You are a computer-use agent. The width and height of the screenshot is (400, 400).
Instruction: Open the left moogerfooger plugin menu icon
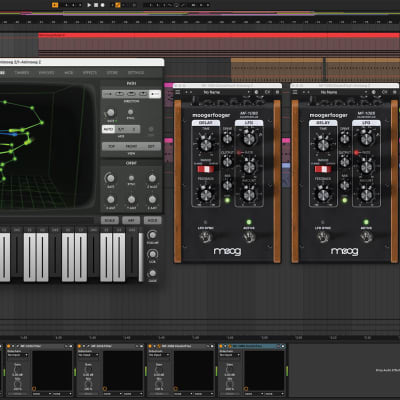[178, 92]
